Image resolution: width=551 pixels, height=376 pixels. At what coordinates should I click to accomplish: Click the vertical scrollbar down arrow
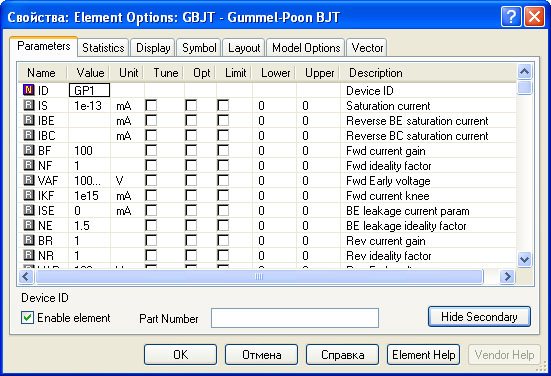[524, 259]
